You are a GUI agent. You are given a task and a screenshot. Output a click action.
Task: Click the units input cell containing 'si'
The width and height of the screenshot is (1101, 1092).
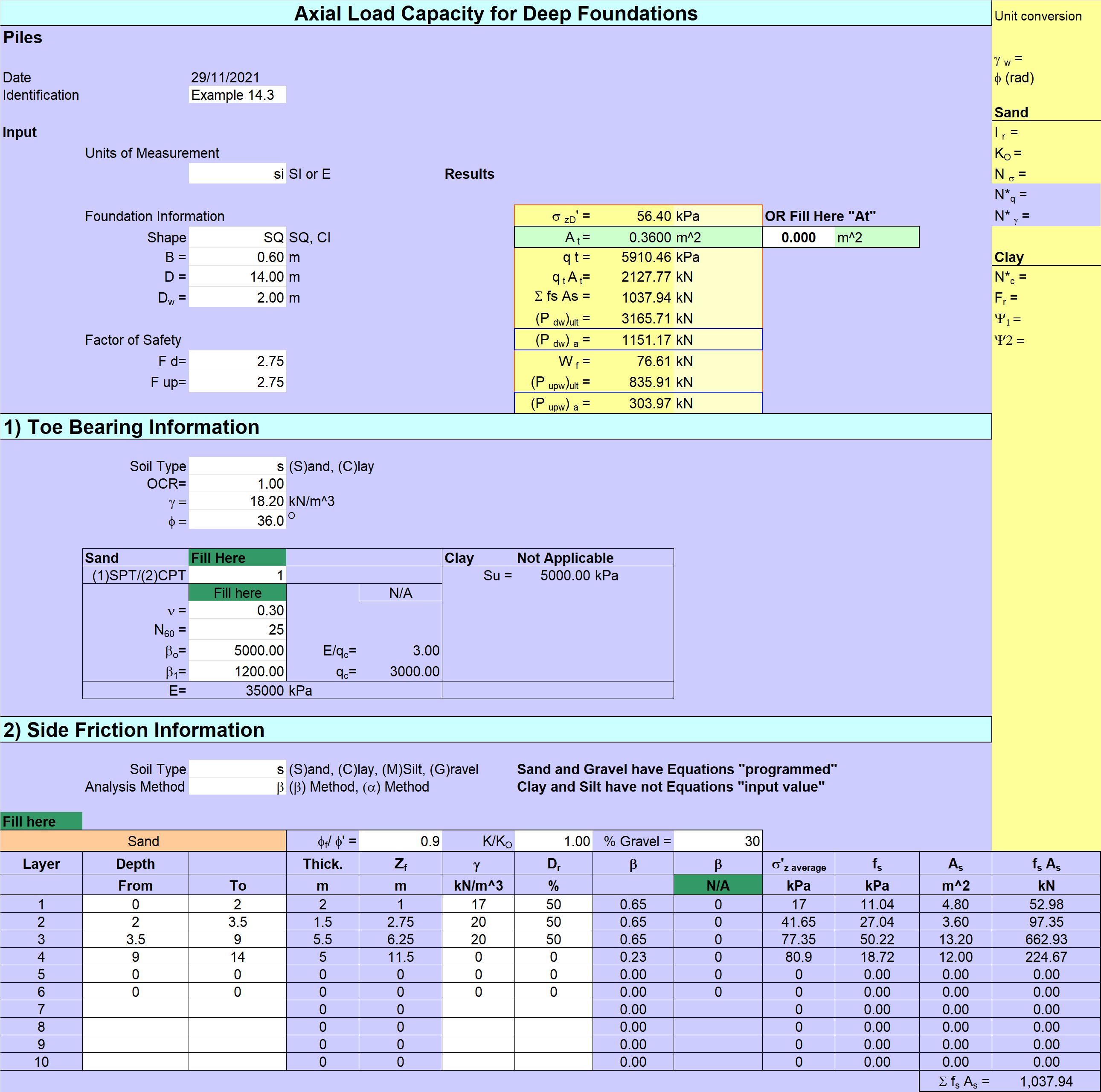click(x=237, y=174)
